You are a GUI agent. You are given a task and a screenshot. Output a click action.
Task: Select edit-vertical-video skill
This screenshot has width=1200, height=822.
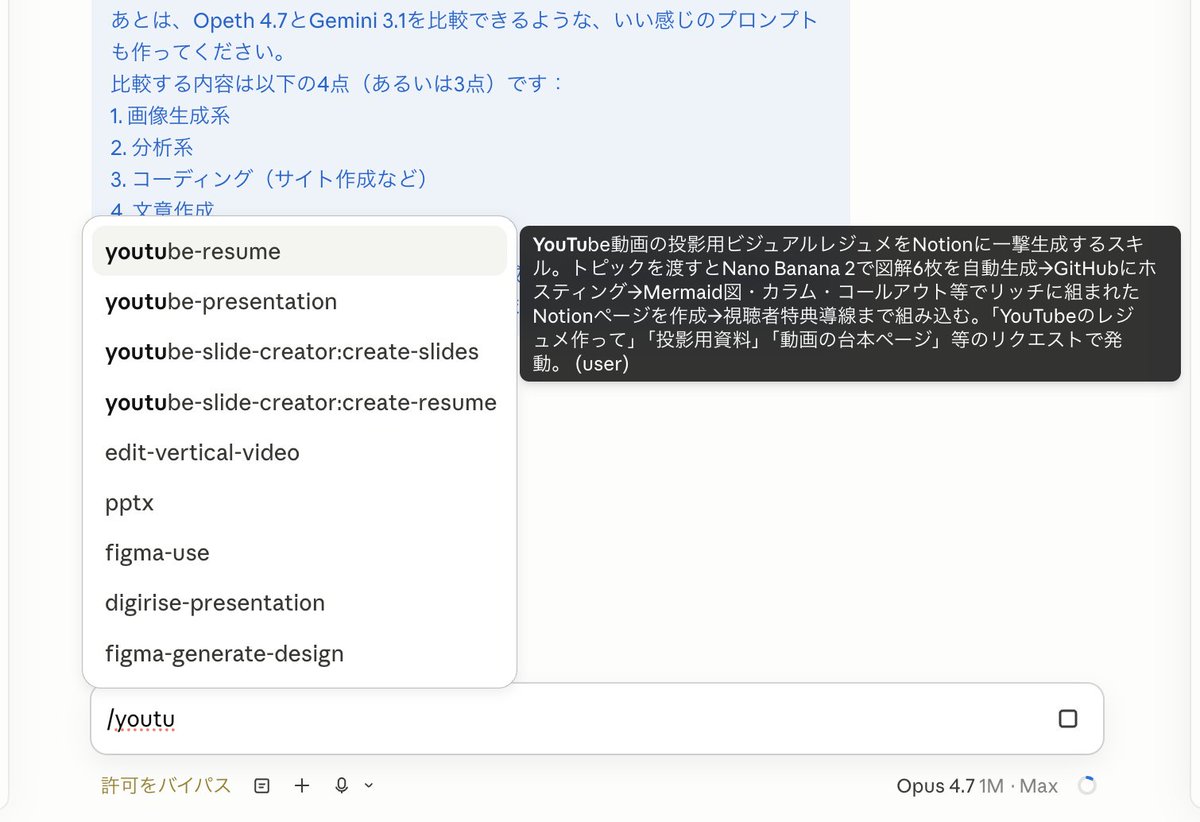click(299, 452)
